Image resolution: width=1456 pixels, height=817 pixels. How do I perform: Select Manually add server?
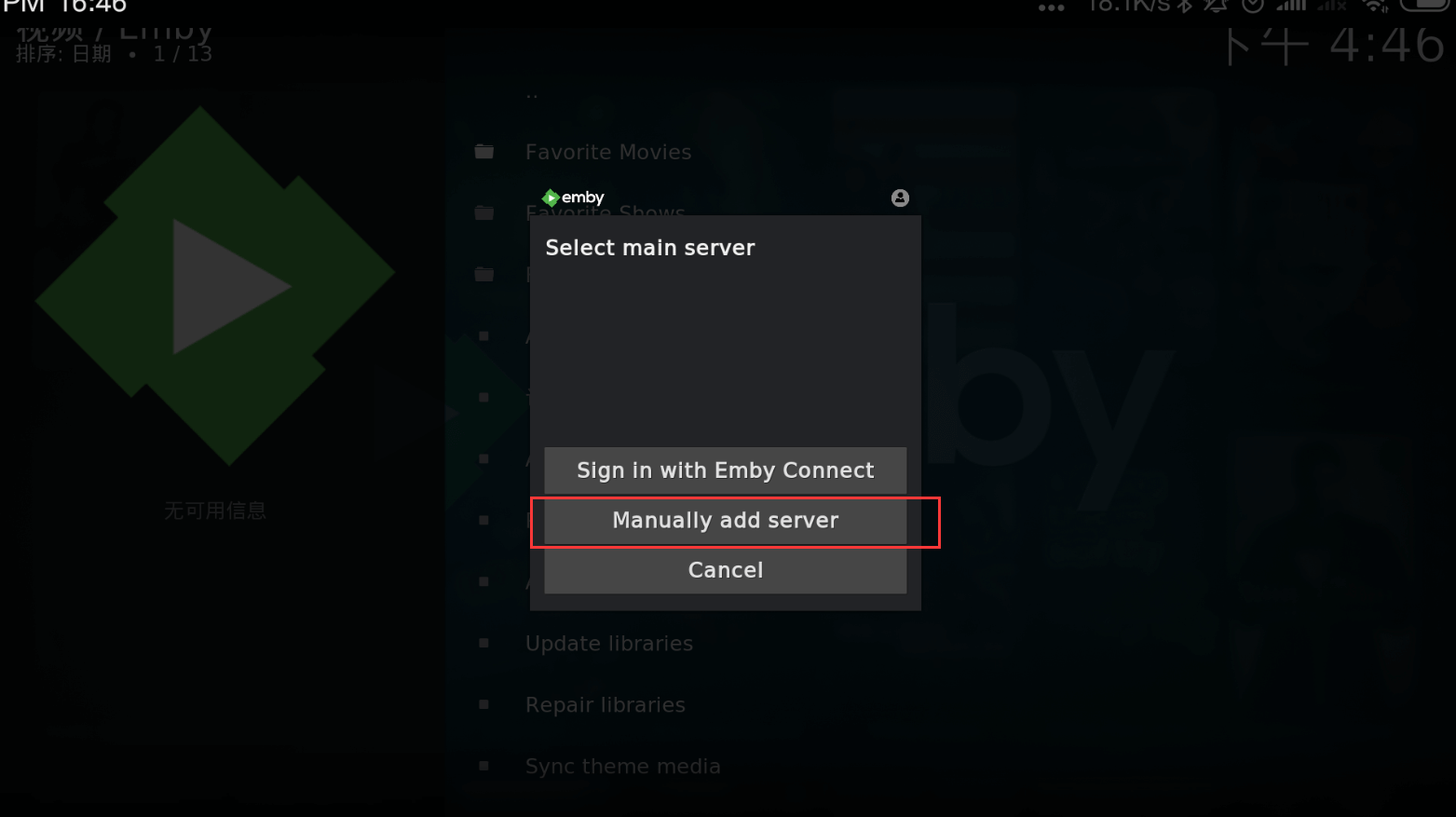pyautogui.click(x=726, y=521)
